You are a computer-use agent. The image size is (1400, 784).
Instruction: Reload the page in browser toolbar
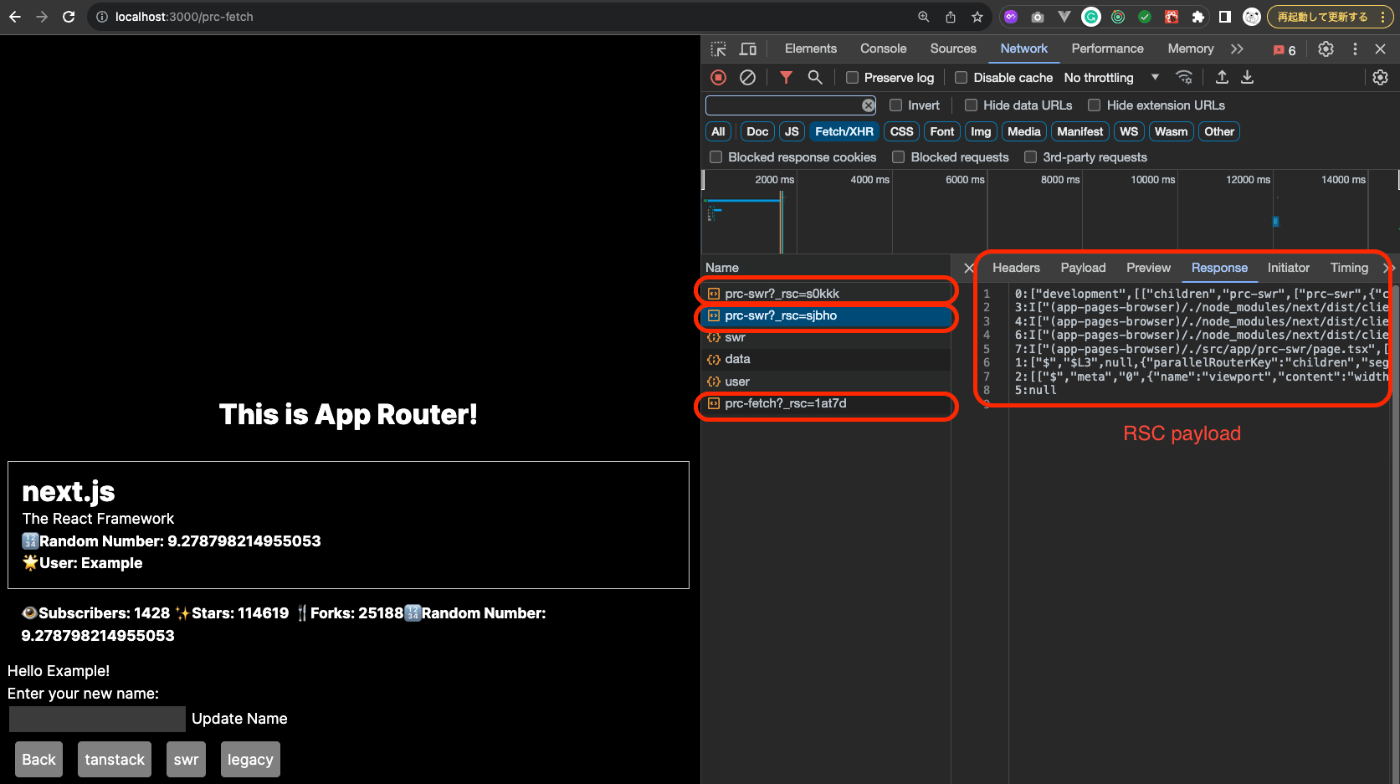coord(68,17)
